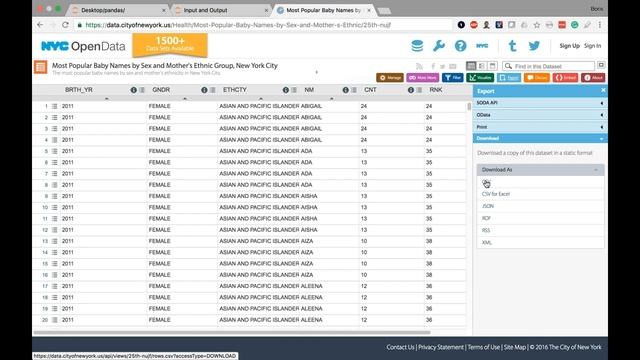Download dataset as XML

pyautogui.click(x=487, y=242)
